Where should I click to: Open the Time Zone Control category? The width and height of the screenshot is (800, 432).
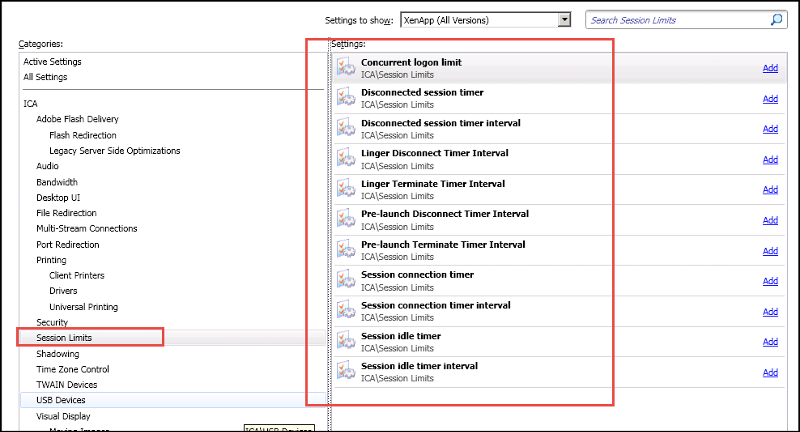click(72, 369)
